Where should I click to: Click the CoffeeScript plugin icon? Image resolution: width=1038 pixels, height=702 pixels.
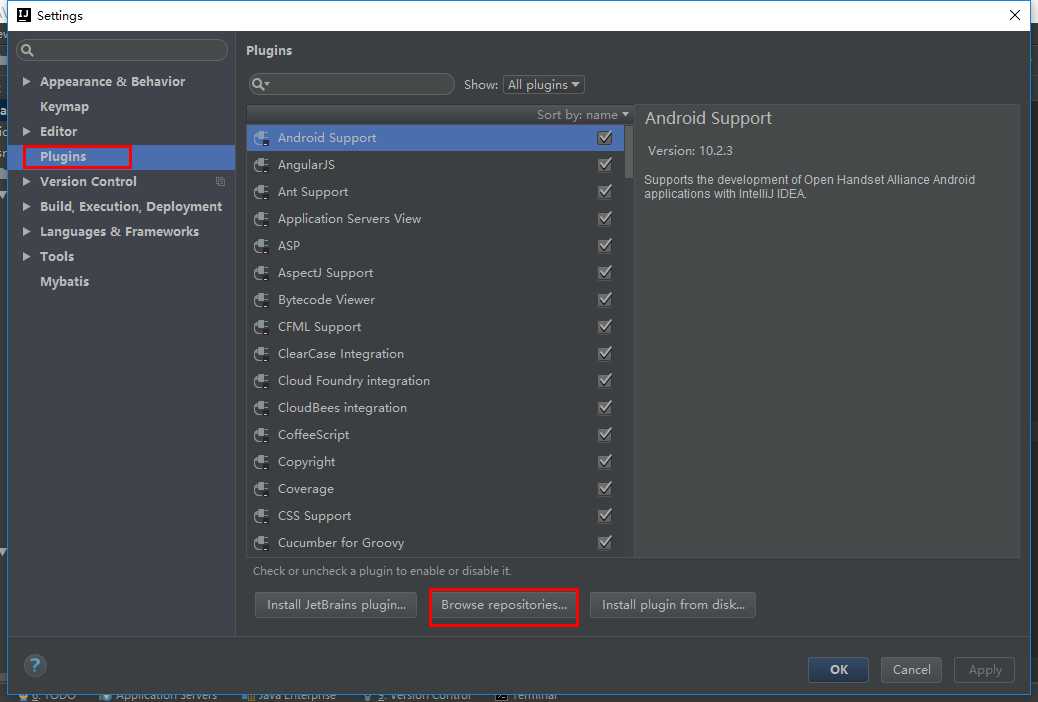pos(261,435)
